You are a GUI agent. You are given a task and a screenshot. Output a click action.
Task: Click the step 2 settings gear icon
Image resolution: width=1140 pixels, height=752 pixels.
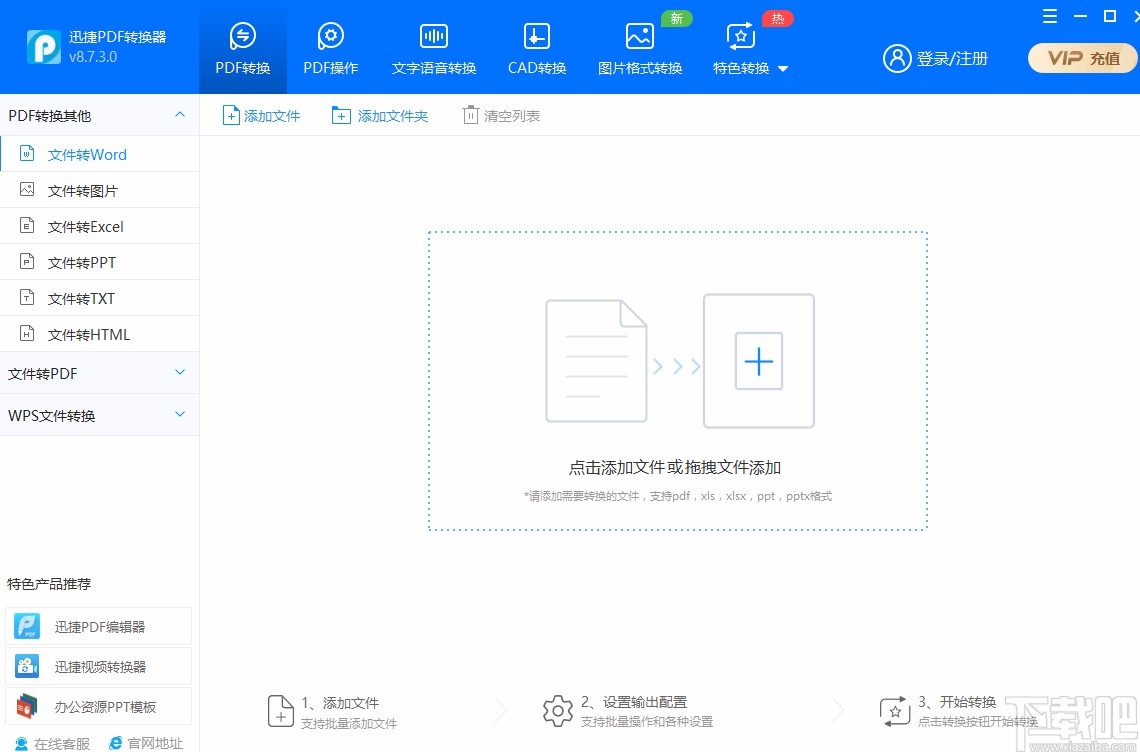point(558,711)
